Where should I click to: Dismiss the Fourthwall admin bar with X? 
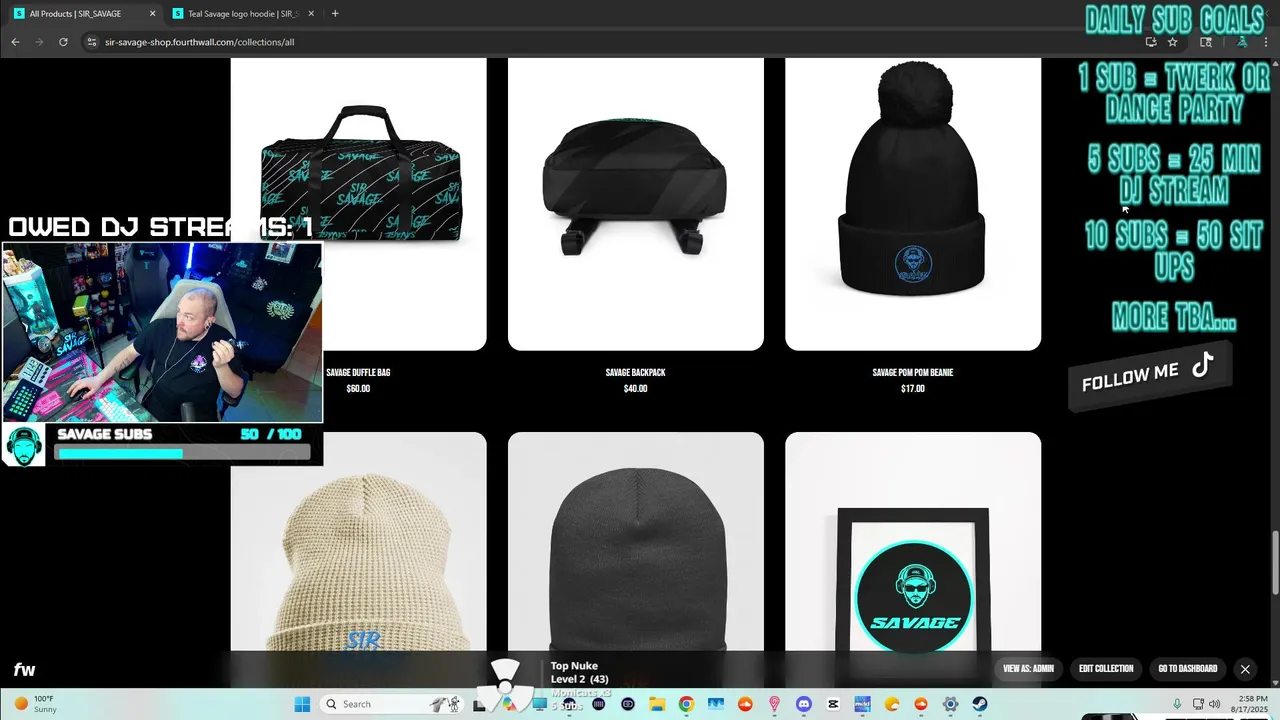[1245, 669]
